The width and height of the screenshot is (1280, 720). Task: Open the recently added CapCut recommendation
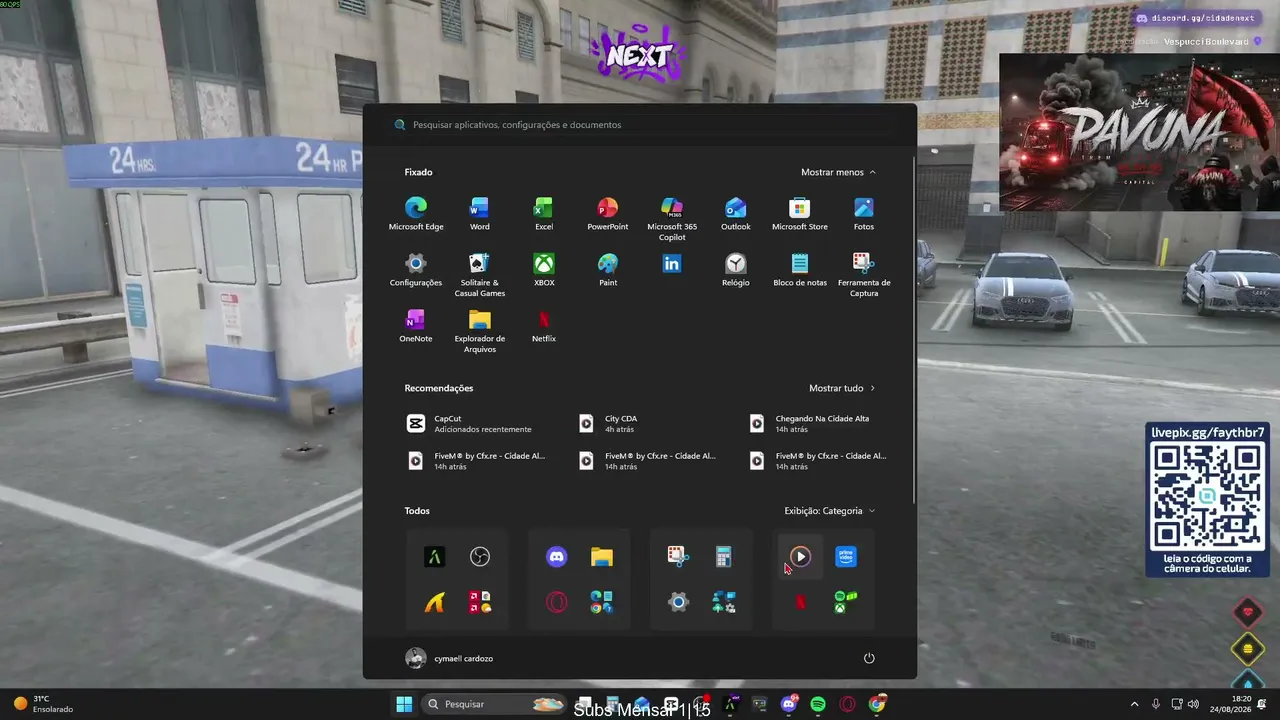tap(484, 424)
